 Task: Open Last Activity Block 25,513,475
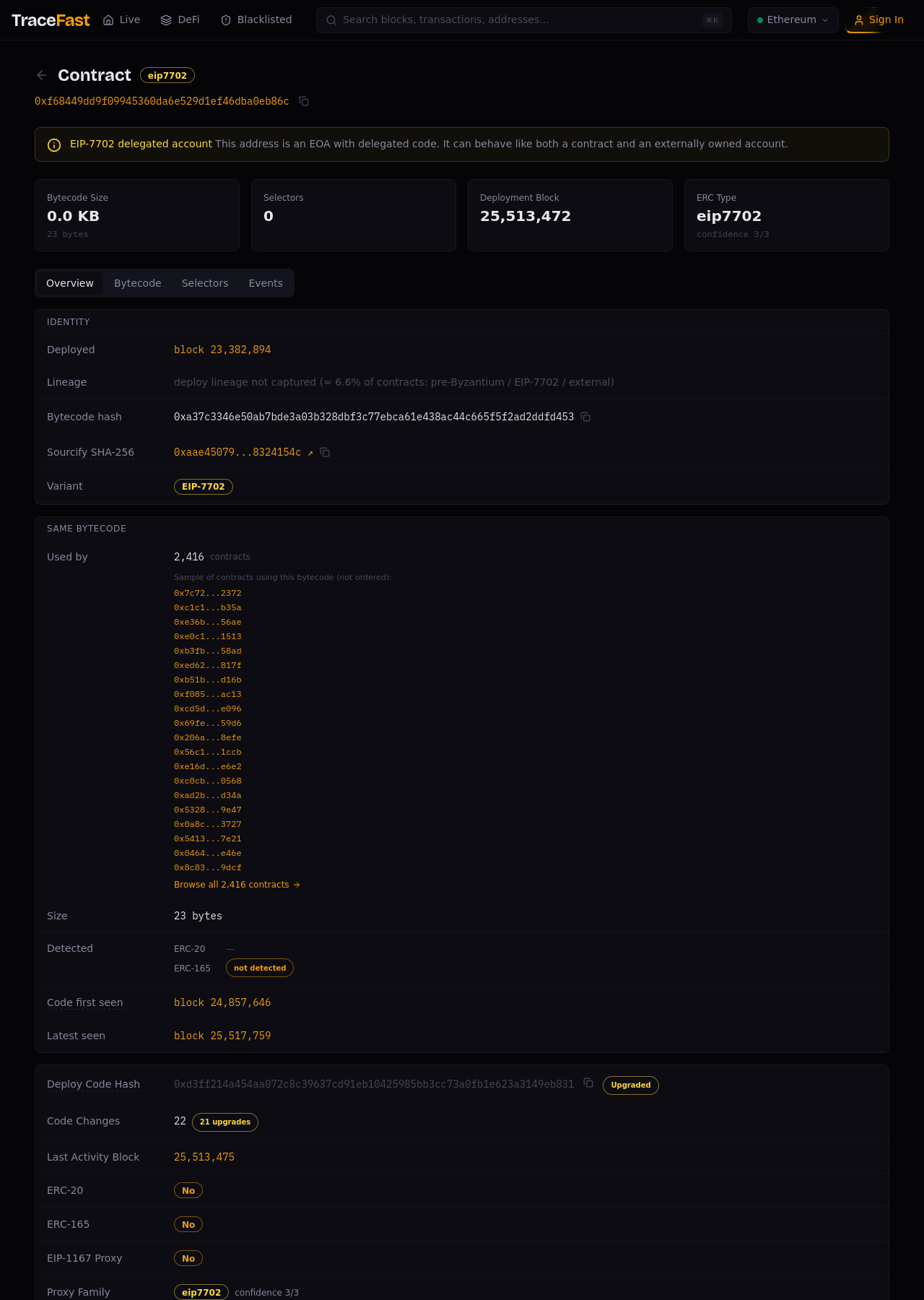204,1157
